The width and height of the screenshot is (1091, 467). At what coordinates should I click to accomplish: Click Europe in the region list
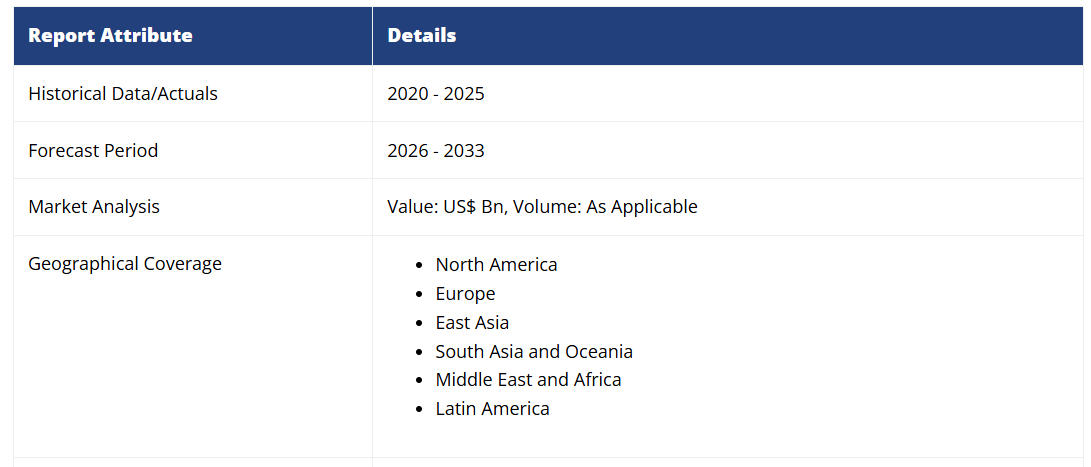point(465,294)
